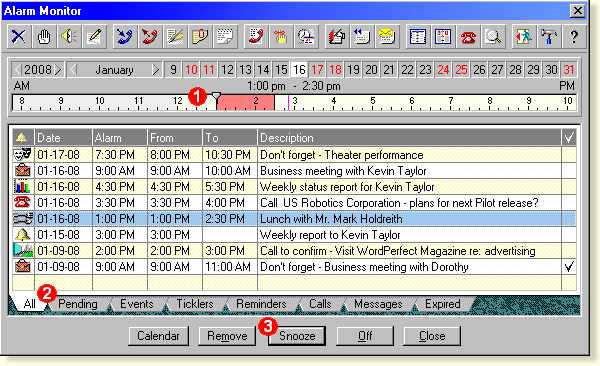The image size is (600, 366).
Task: Select 'Lunch with Mr. Mark Holdreith' row
Action: pos(294,219)
